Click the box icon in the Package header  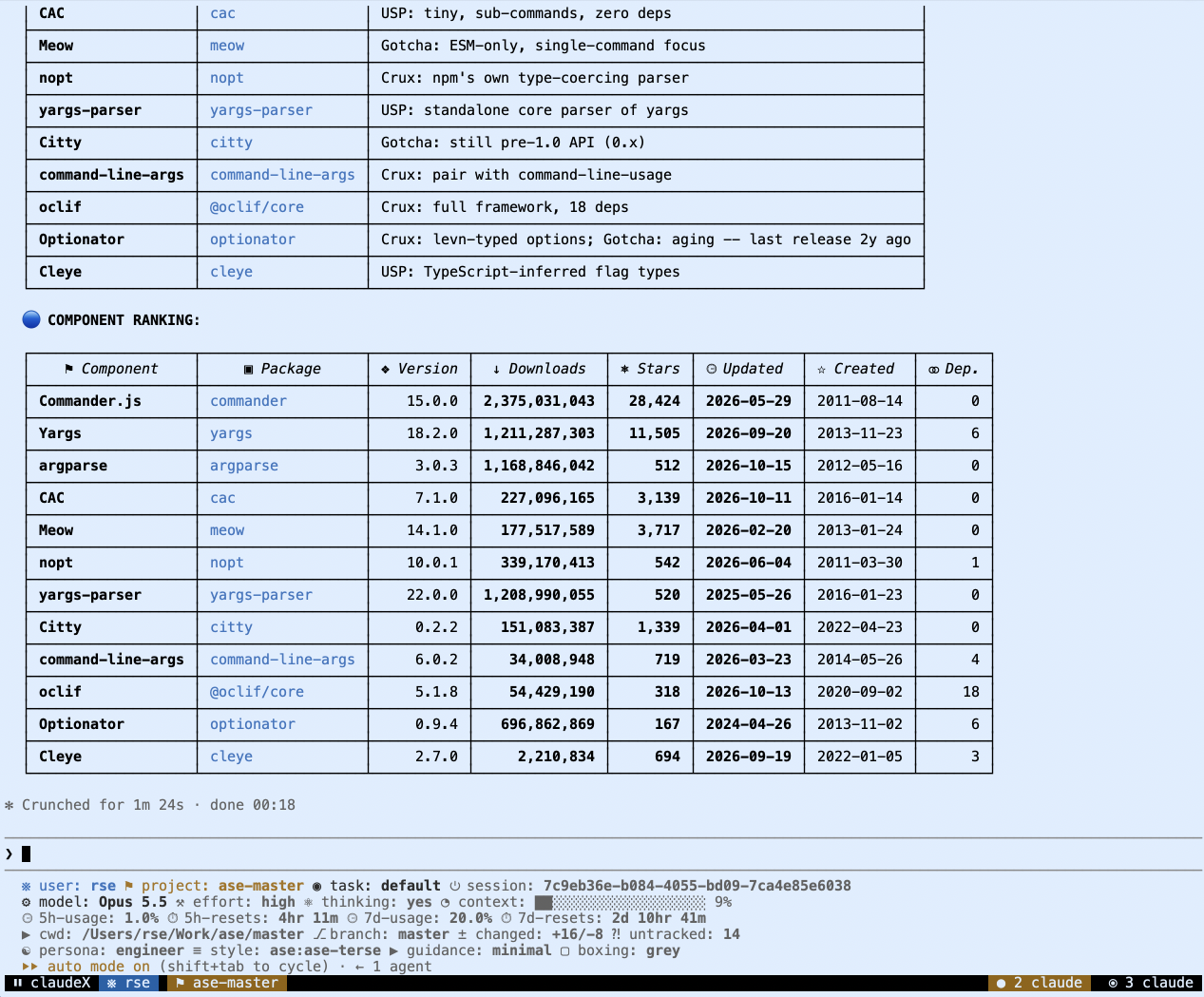pyautogui.click(x=249, y=369)
